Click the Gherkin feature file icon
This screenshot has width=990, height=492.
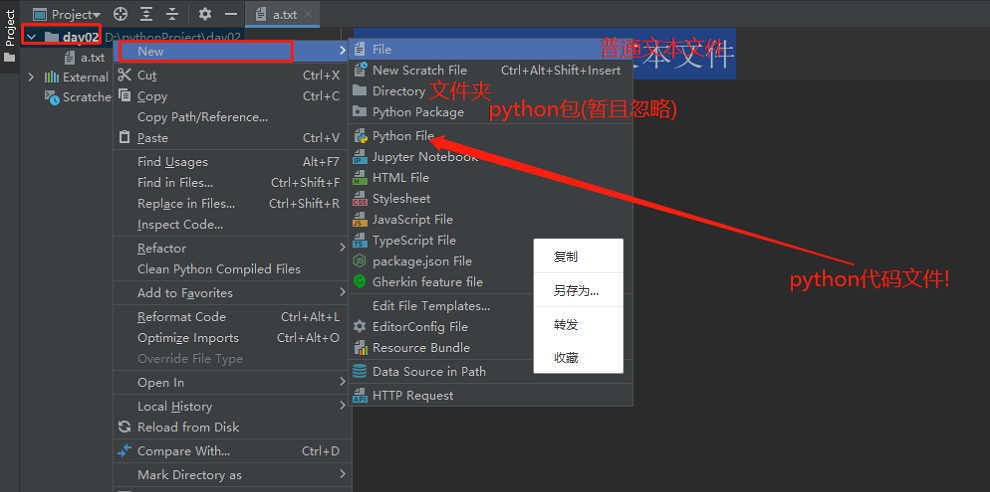359,282
